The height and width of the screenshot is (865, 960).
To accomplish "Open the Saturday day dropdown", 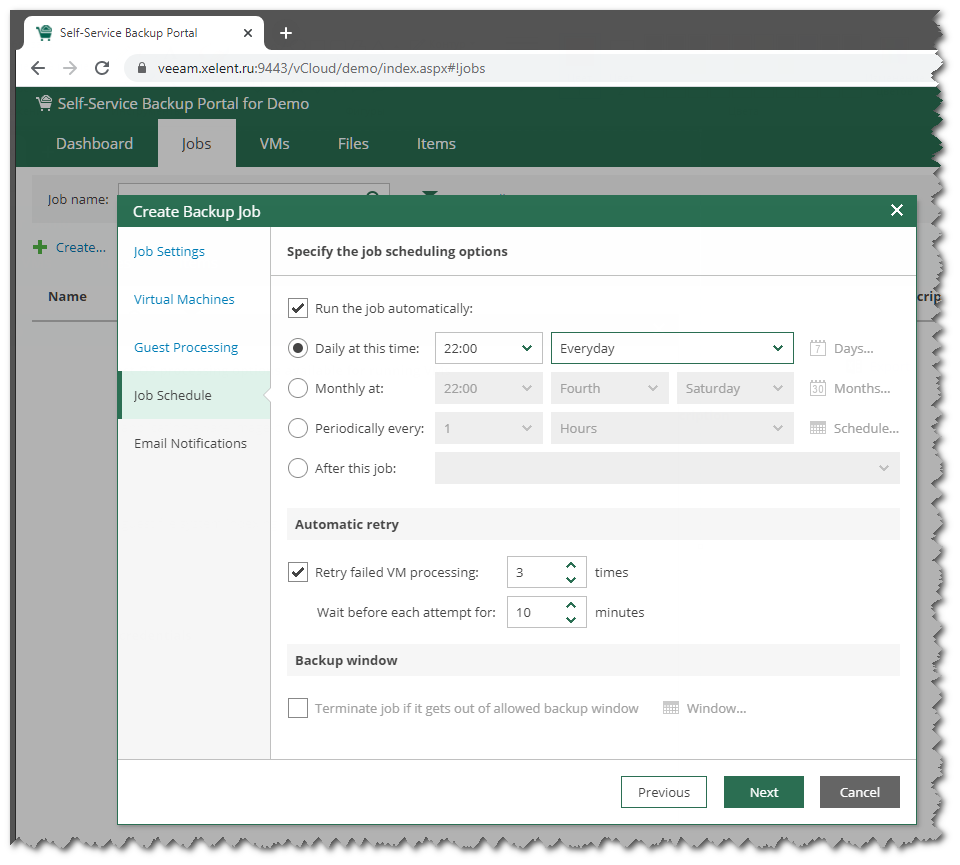I will coord(735,388).
